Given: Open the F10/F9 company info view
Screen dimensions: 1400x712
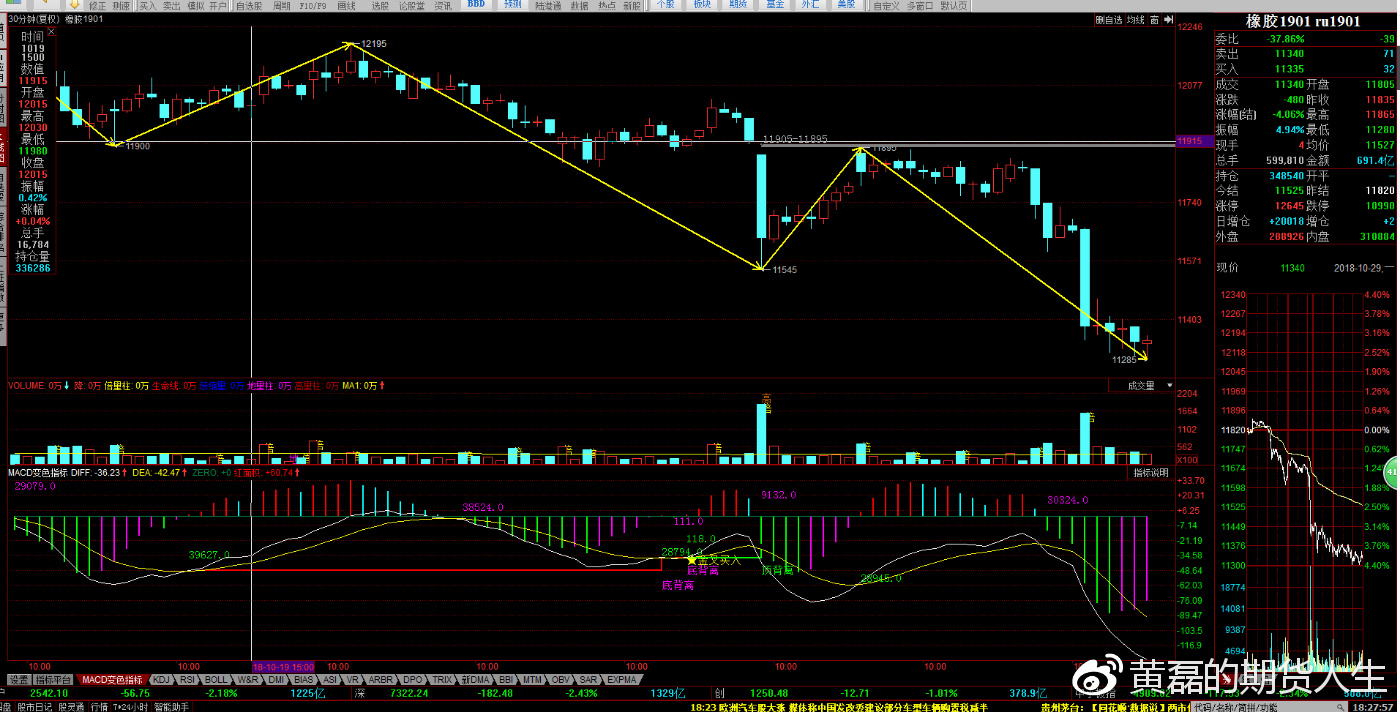Looking at the screenshot, I should 312,5.
